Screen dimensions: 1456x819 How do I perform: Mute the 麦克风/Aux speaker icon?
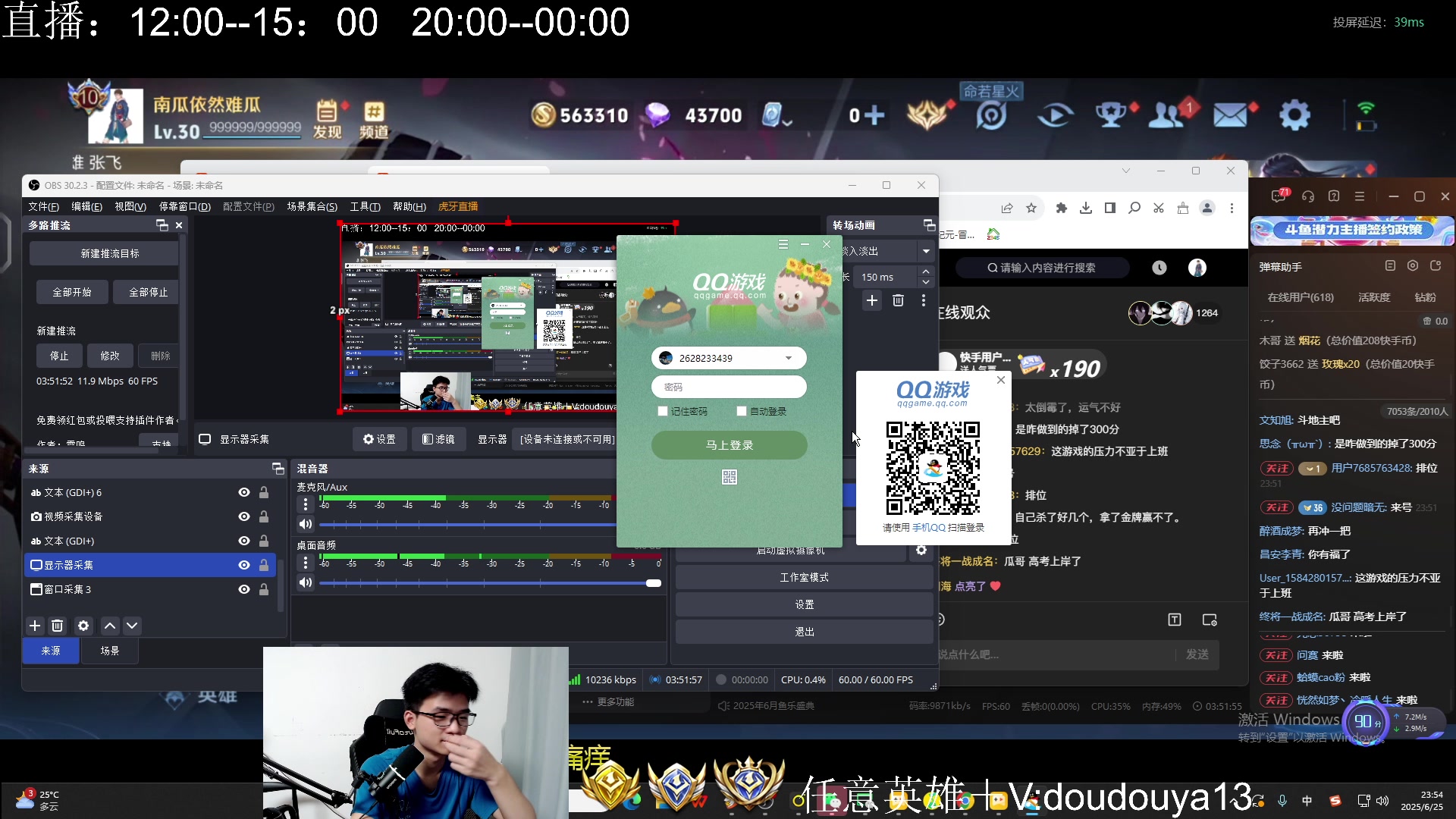pos(306,524)
